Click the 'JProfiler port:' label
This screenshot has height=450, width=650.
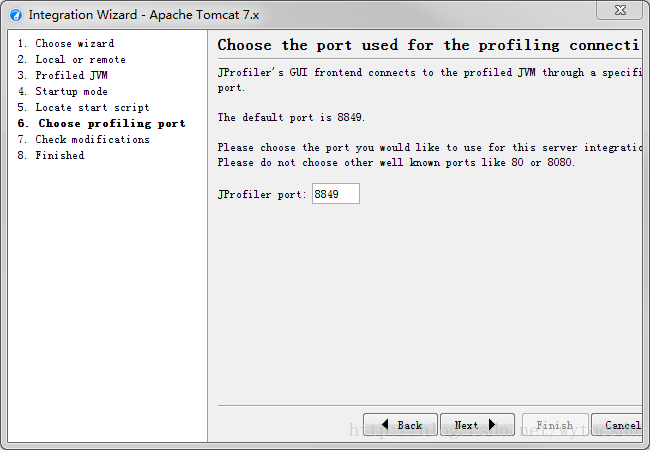tap(262, 194)
